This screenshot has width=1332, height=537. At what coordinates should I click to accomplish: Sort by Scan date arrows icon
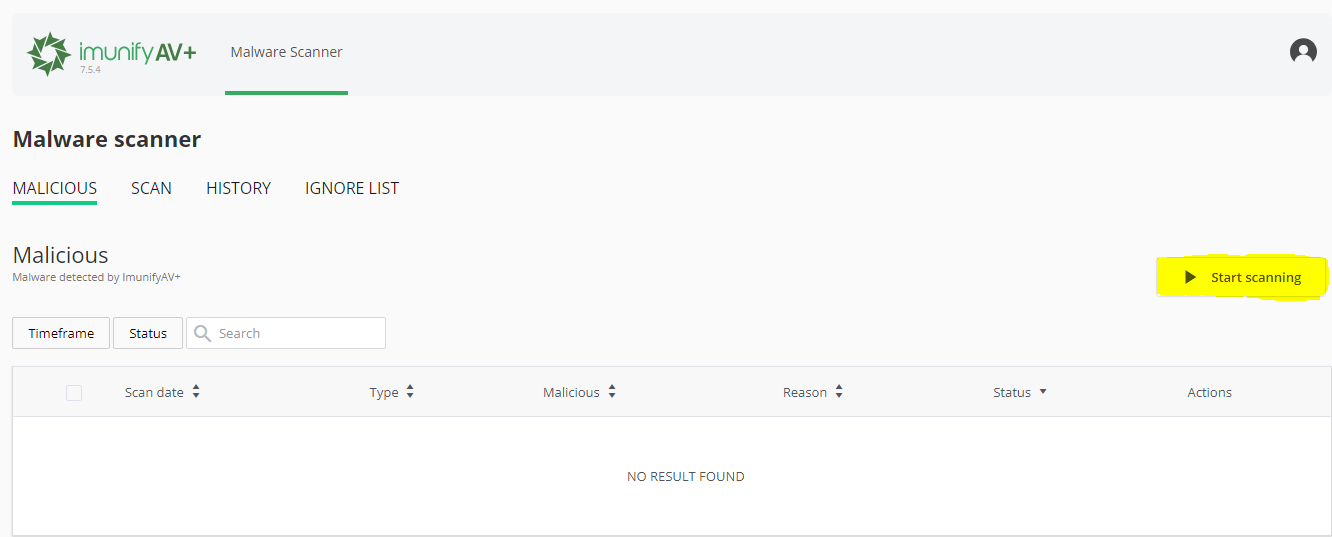pyautogui.click(x=196, y=393)
